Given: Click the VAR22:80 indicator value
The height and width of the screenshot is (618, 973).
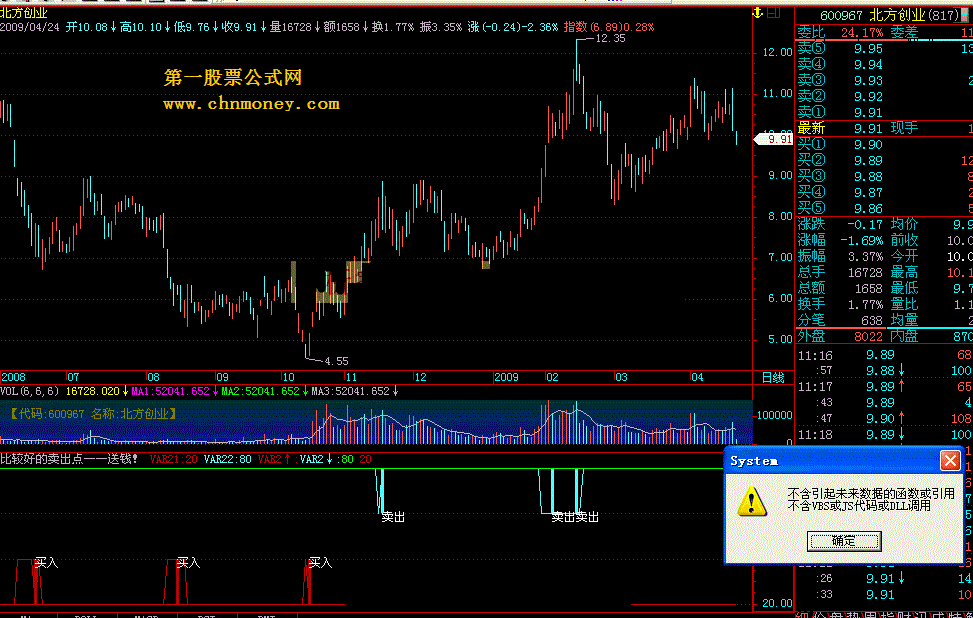Looking at the screenshot, I should [x=228, y=459].
